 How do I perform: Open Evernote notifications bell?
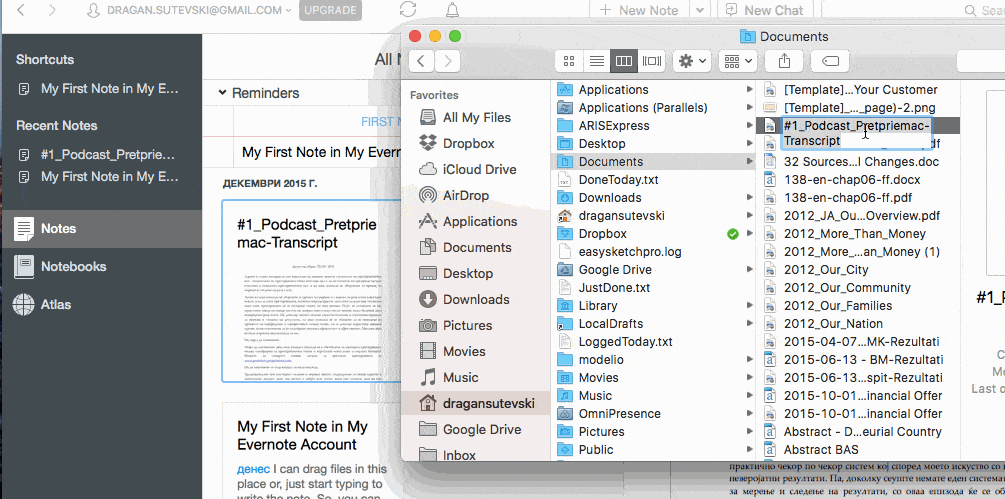453,10
